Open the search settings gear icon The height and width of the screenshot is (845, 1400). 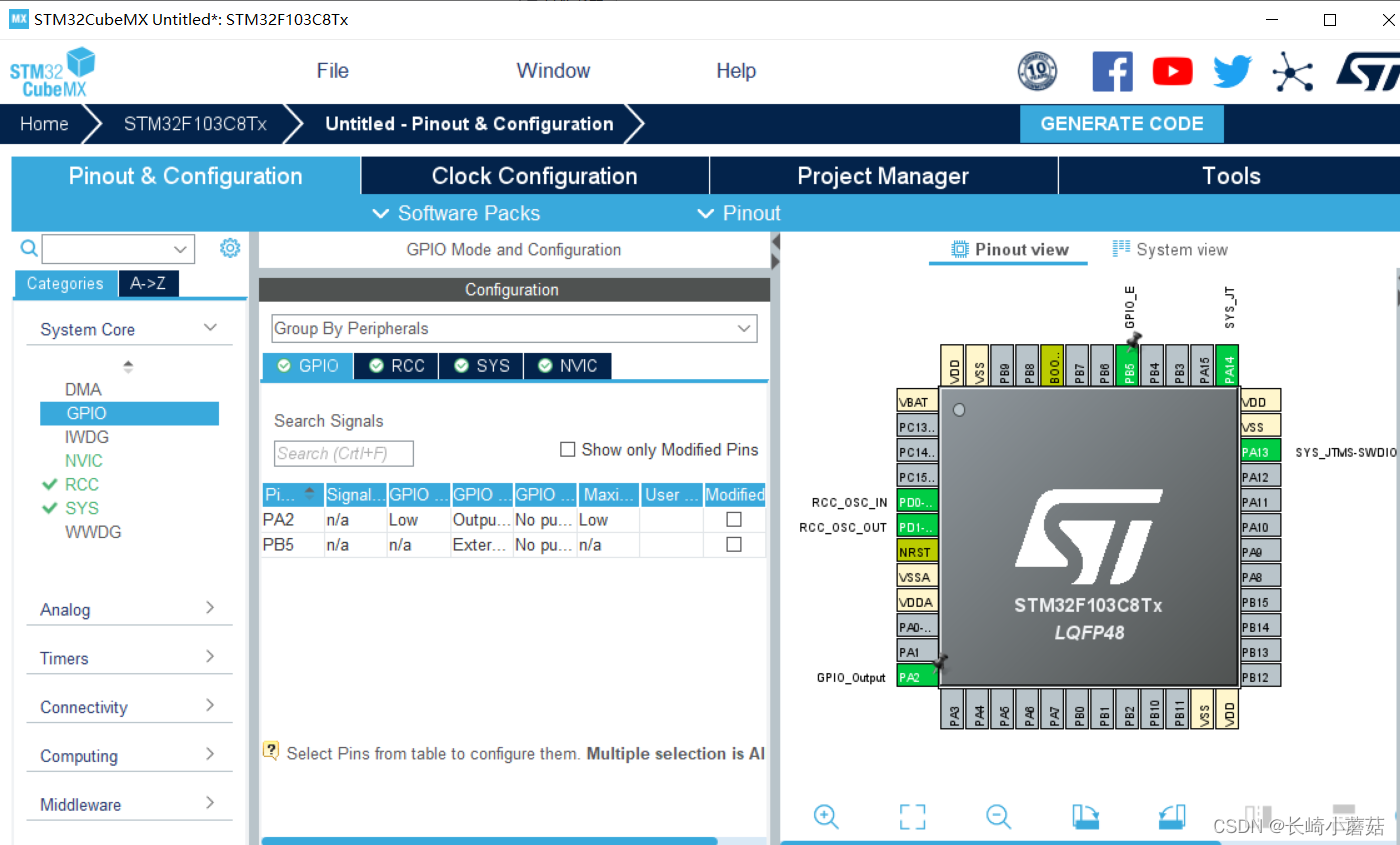(230, 248)
